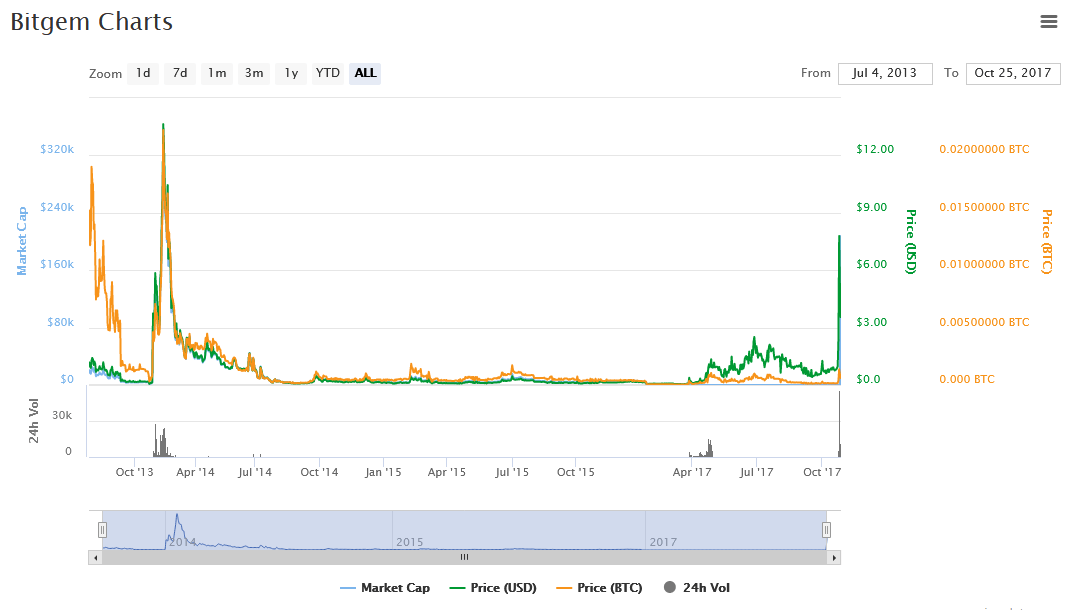The image size is (1074, 610).
Task: Toggle Market Cap series in legend
Action: point(385,588)
